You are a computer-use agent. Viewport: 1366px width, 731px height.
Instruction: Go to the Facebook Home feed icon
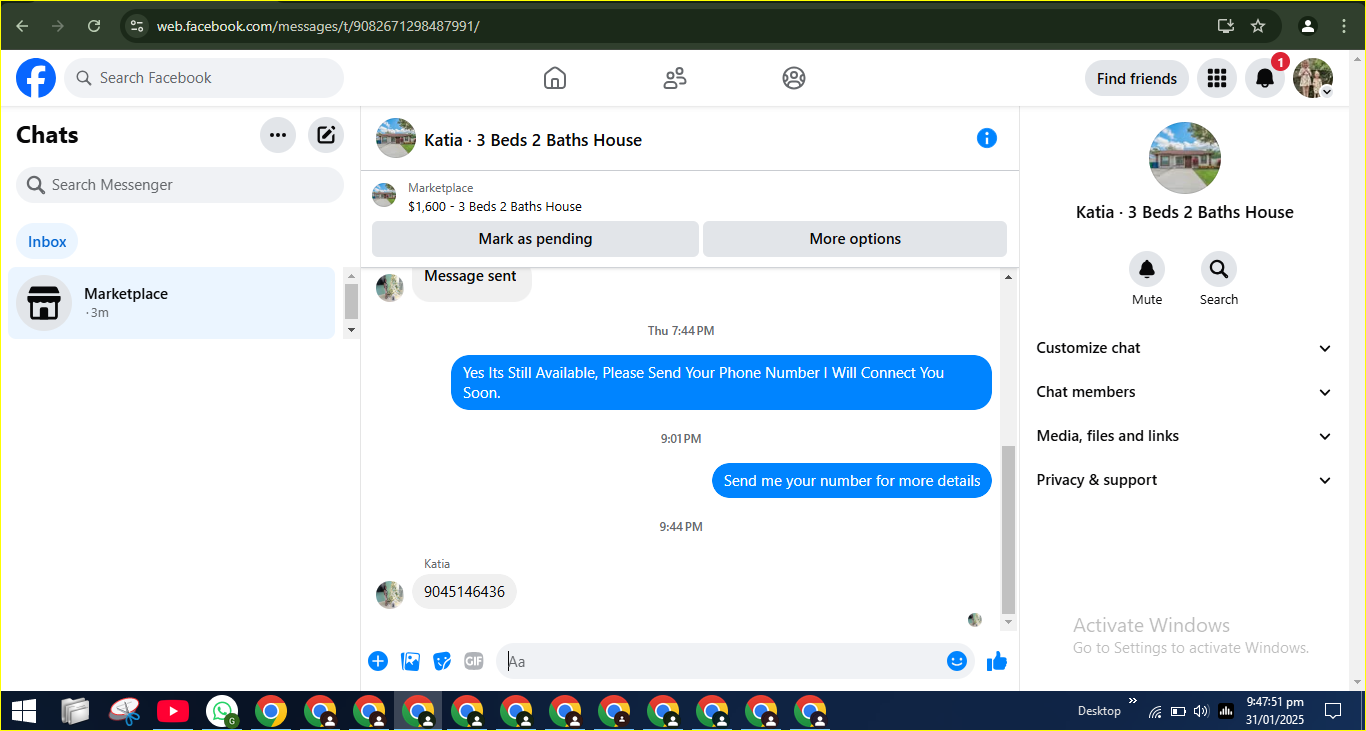point(555,78)
